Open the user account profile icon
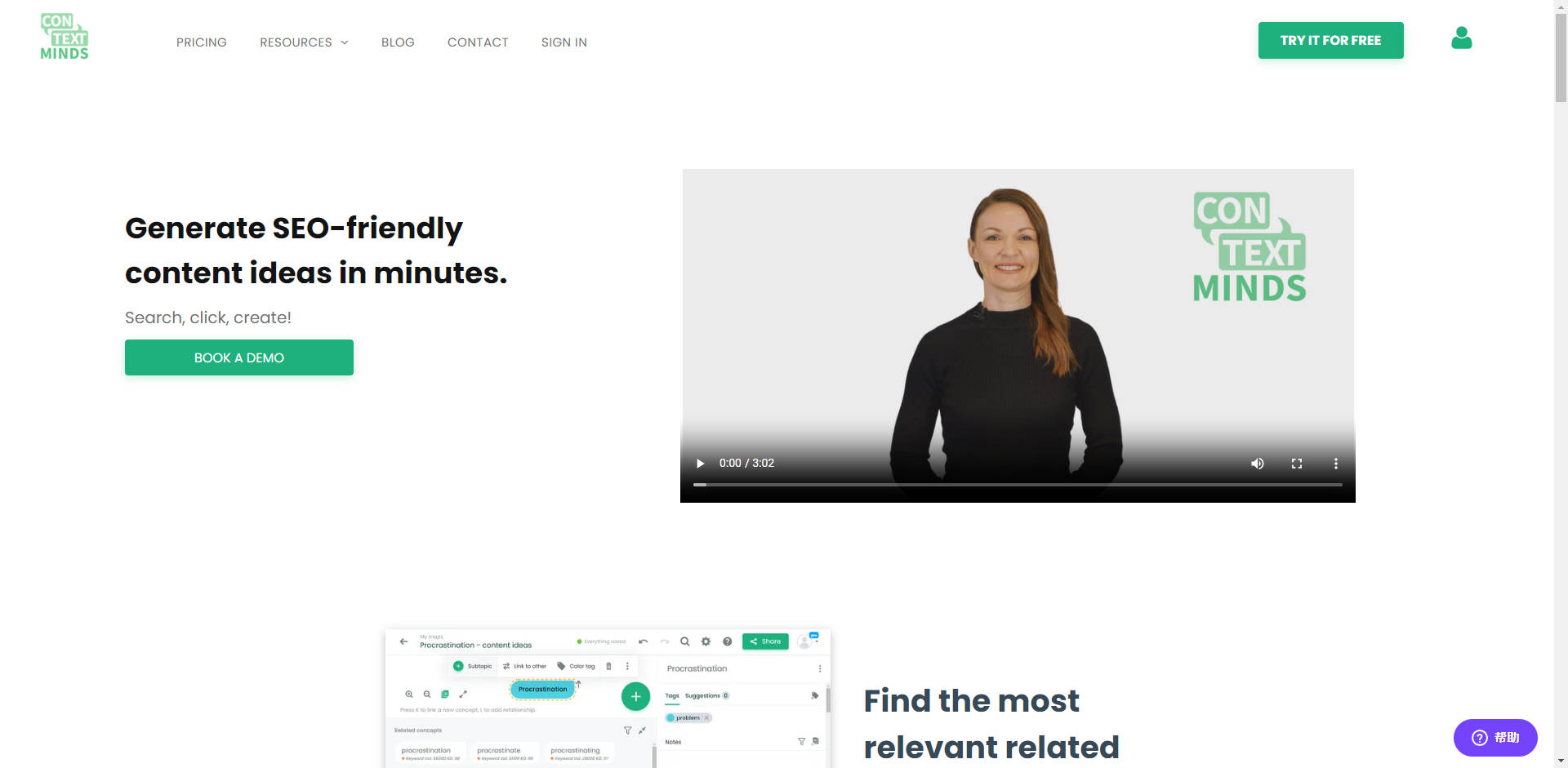This screenshot has height=768, width=1568. 1461,38
